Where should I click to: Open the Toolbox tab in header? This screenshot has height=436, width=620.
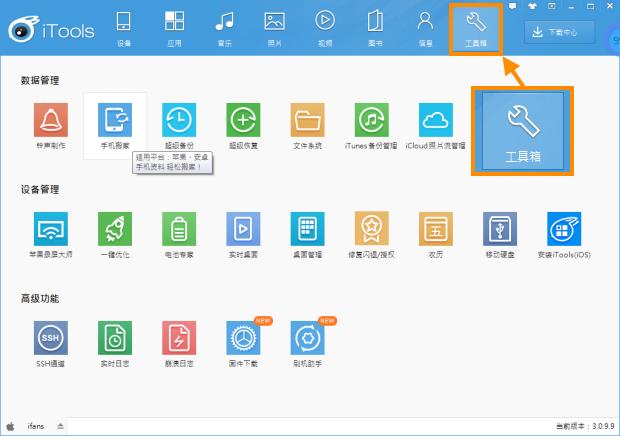pos(476,28)
